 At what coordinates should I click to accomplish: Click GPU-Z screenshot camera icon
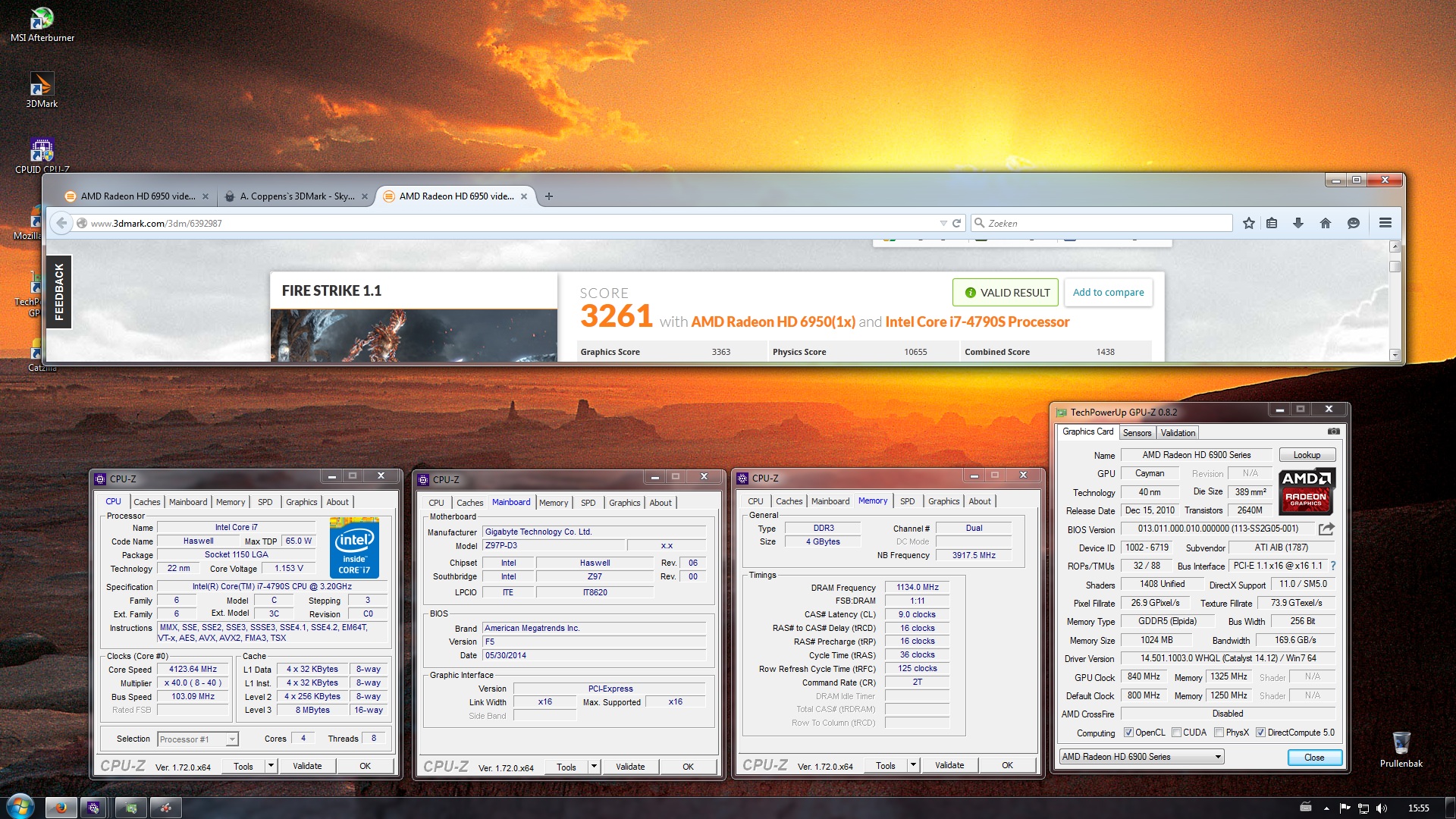coord(1333,431)
